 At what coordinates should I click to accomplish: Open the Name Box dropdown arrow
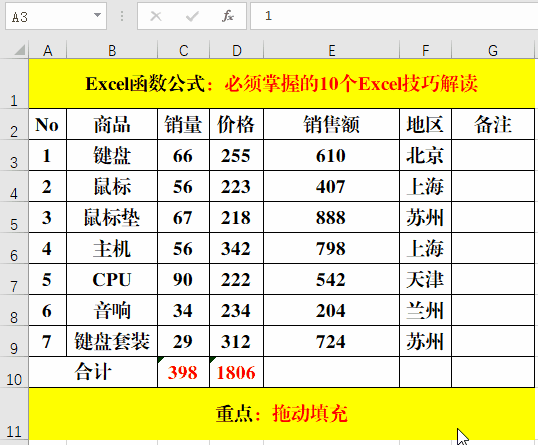97,15
